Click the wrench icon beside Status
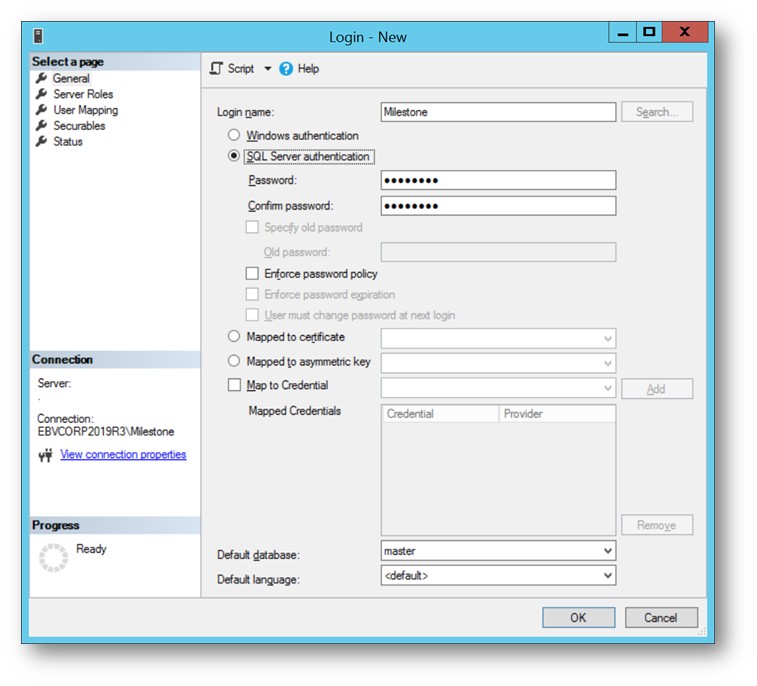757x686 pixels. coord(41,142)
